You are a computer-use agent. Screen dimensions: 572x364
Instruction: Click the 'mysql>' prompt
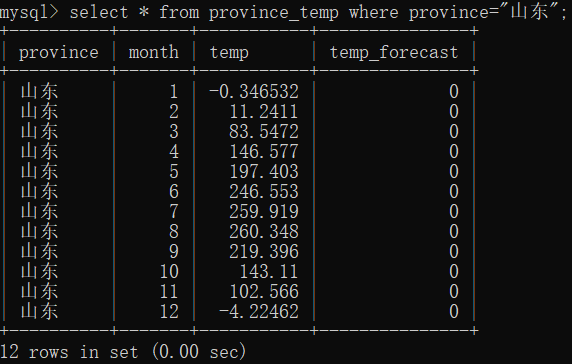[29, 13]
